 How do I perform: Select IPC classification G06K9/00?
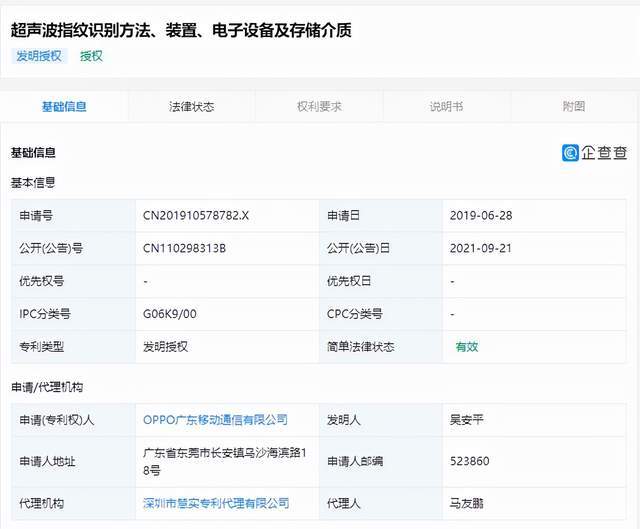(x=169, y=314)
